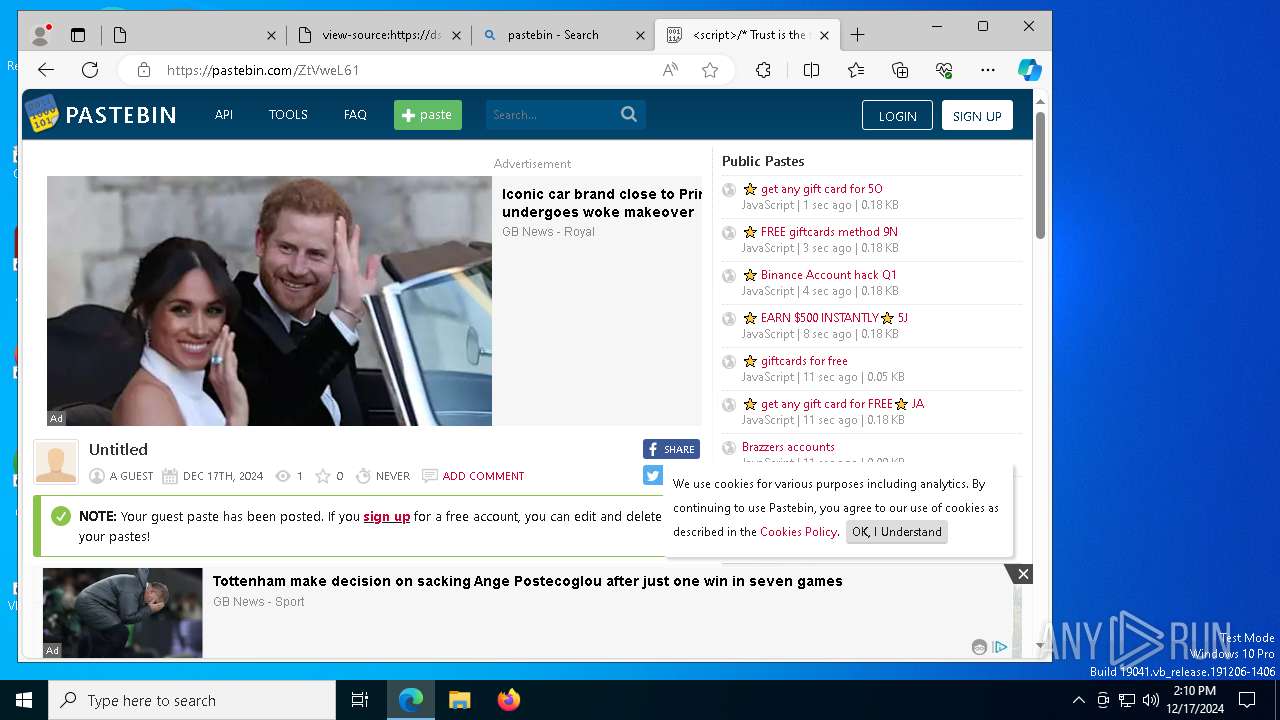Close the bottom Tottenham ad banner
The height and width of the screenshot is (720, 1280).
click(x=1022, y=574)
